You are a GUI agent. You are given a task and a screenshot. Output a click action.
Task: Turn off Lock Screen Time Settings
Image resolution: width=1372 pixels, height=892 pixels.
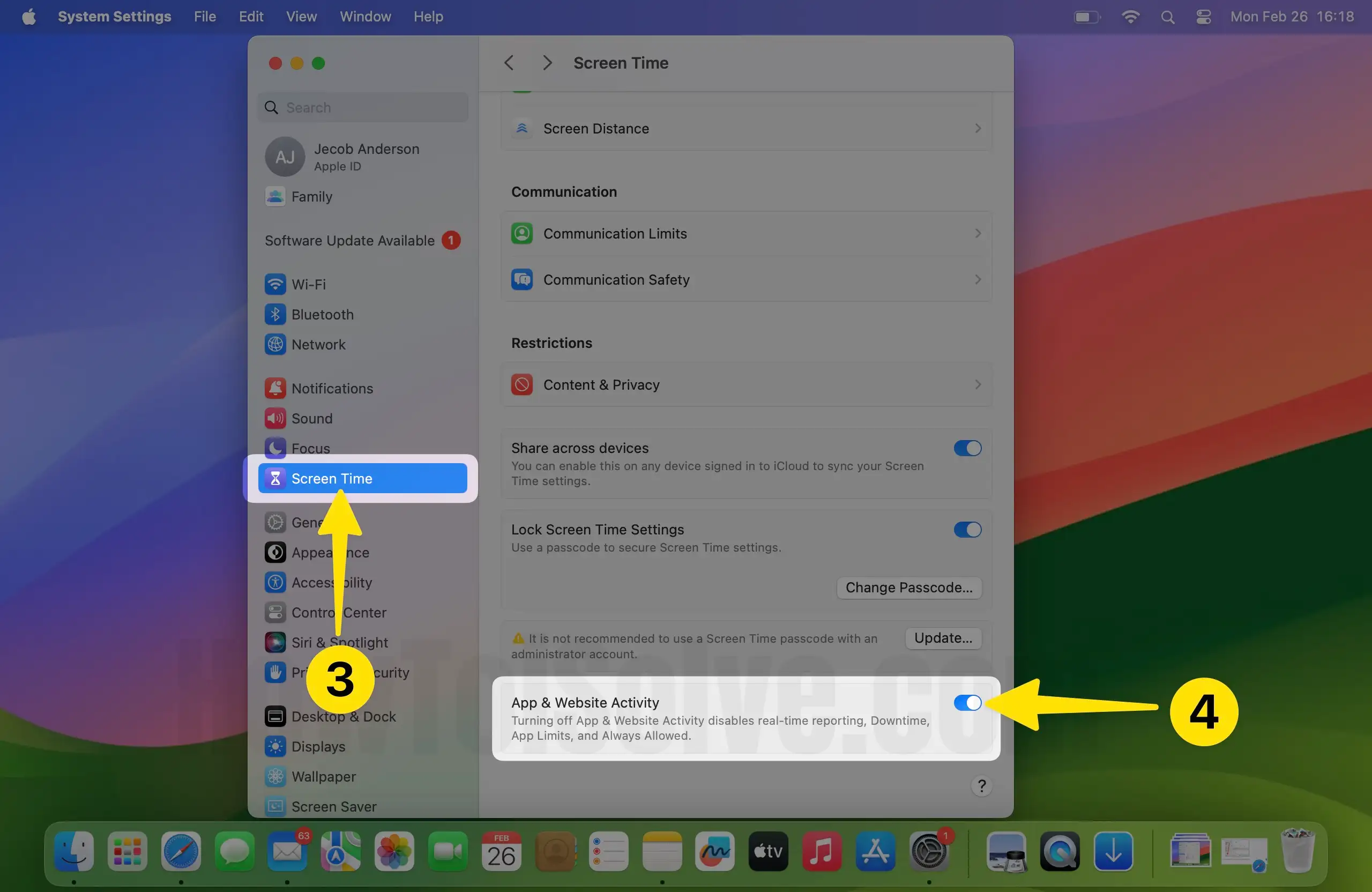coord(966,529)
